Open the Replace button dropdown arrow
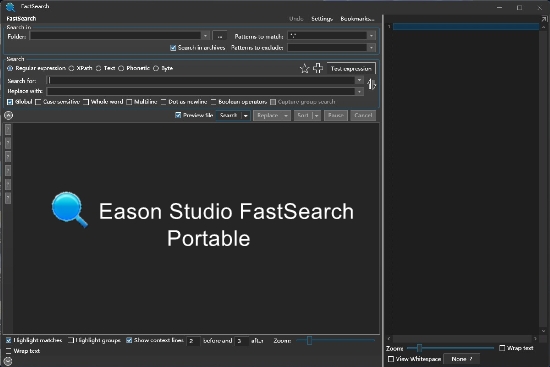This screenshot has height=367, width=550. point(286,115)
